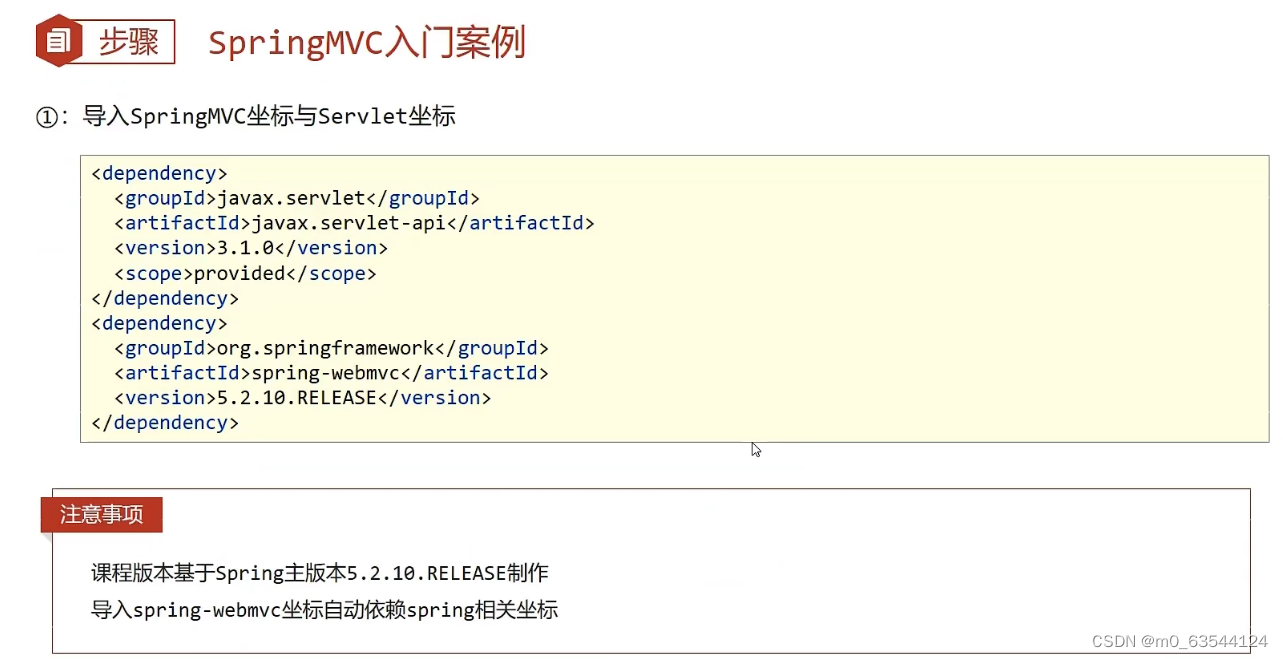Viewport: 1283px width, 659px height.
Task: Click the javax.servlet-api artifactId line
Action: pyautogui.click(x=354, y=223)
